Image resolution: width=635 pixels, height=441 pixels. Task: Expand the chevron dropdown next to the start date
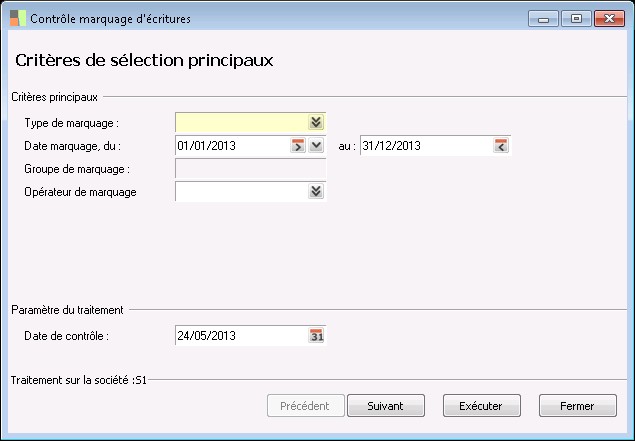tap(316, 146)
